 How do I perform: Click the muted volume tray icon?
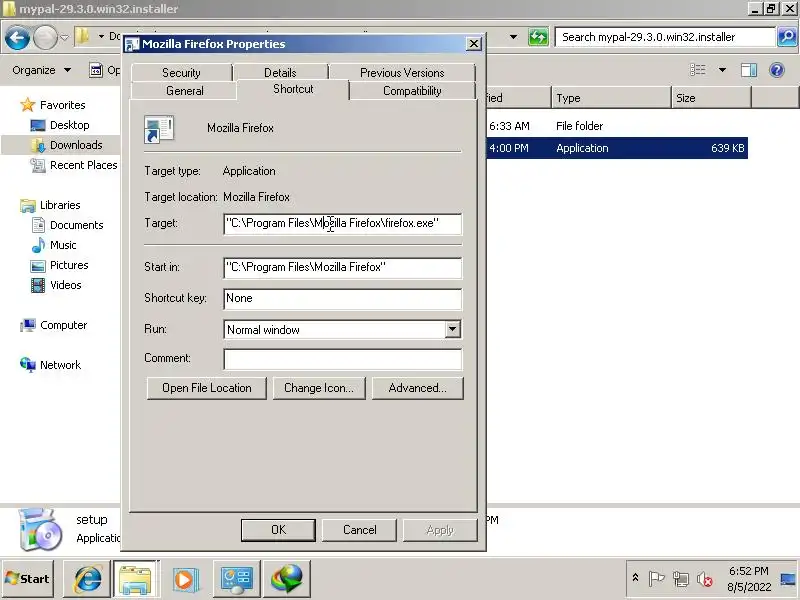[x=705, y=579]
